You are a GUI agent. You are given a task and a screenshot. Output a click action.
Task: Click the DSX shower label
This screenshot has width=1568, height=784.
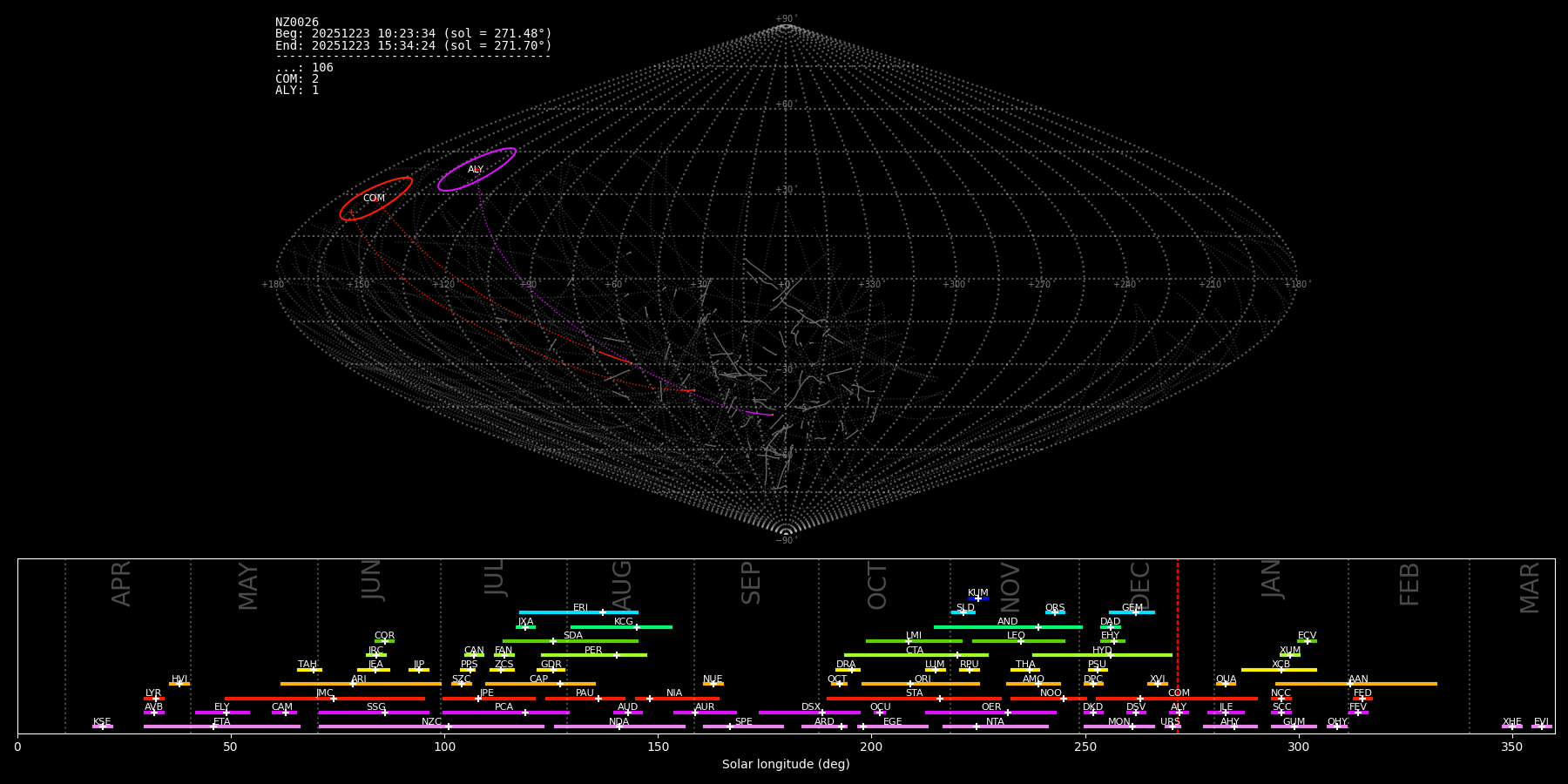811,707
